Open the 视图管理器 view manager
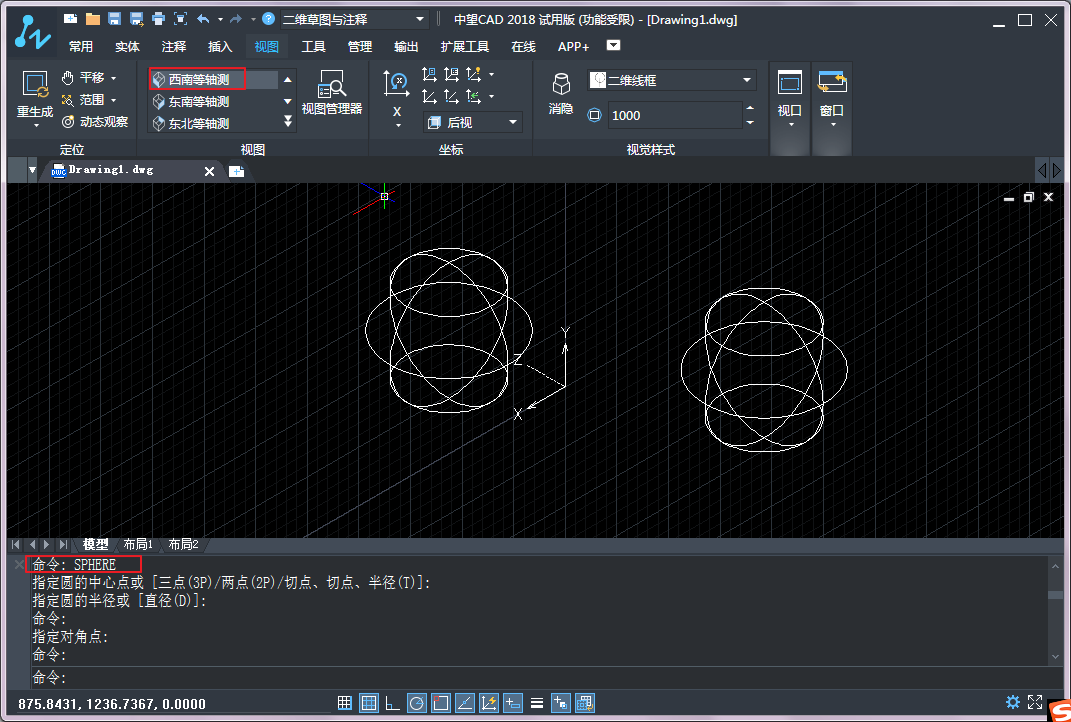The width and height of the screenshot is (1071, 722). 330,92
